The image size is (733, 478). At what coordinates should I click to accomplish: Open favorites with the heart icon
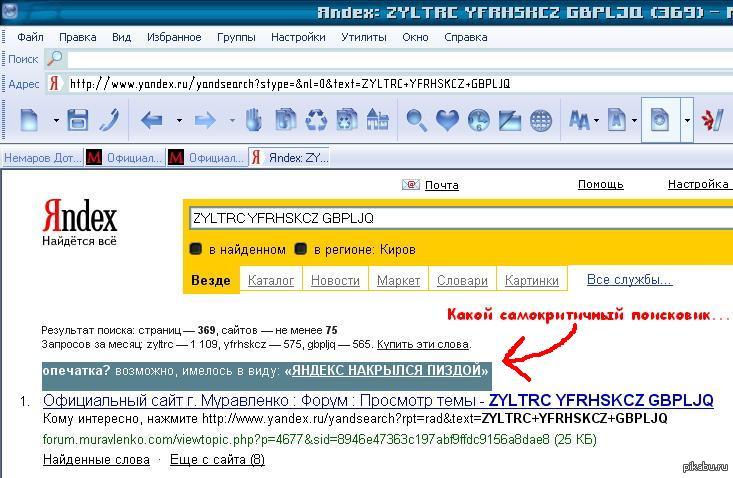click(x=447, y=121)
